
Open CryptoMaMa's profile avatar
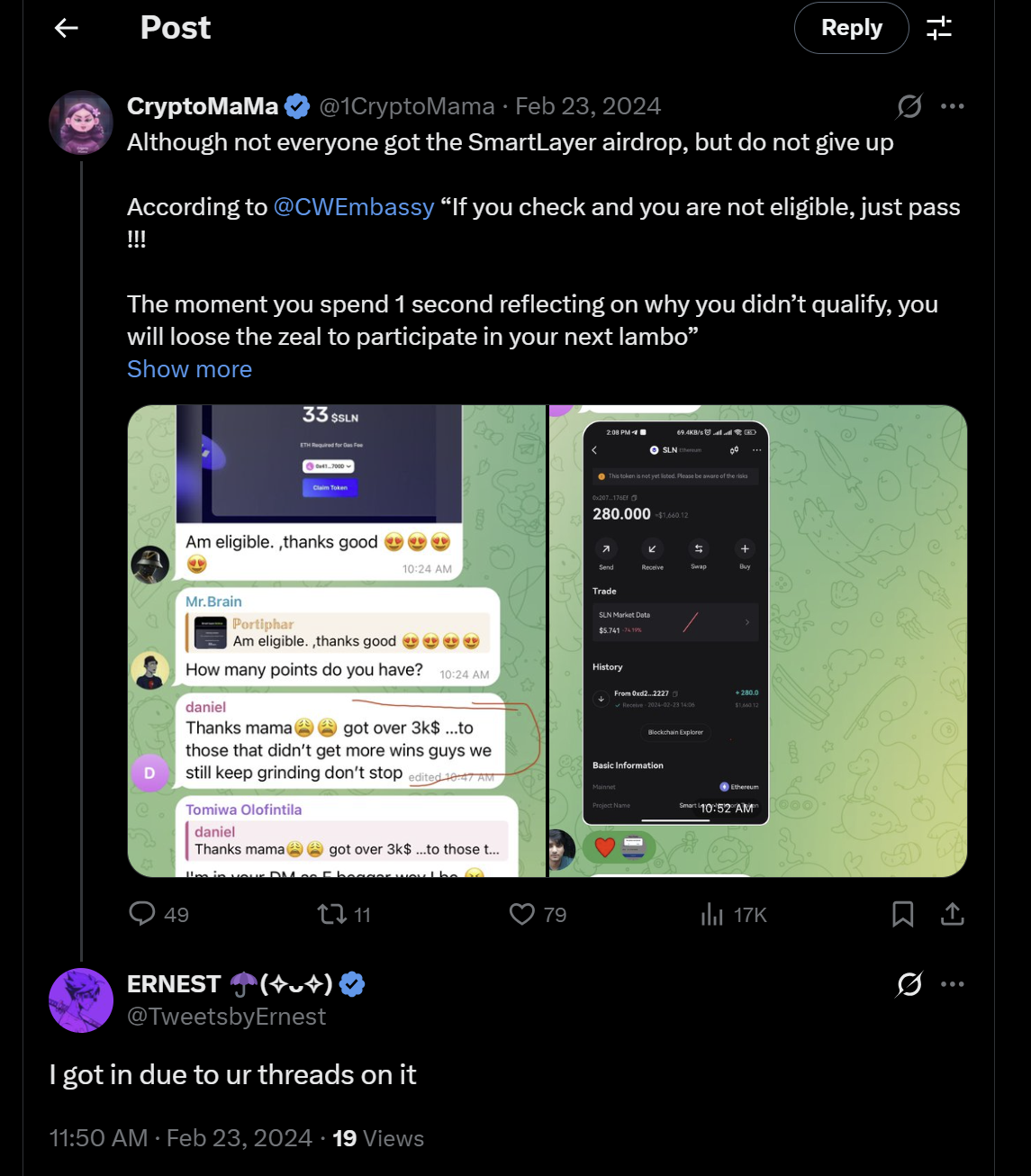(x=81, y=122)
